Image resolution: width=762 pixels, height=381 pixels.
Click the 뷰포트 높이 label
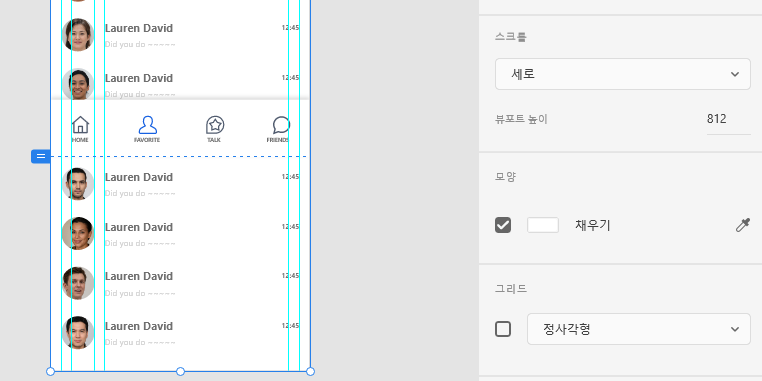pyautogui.click(x=521, y=119)
